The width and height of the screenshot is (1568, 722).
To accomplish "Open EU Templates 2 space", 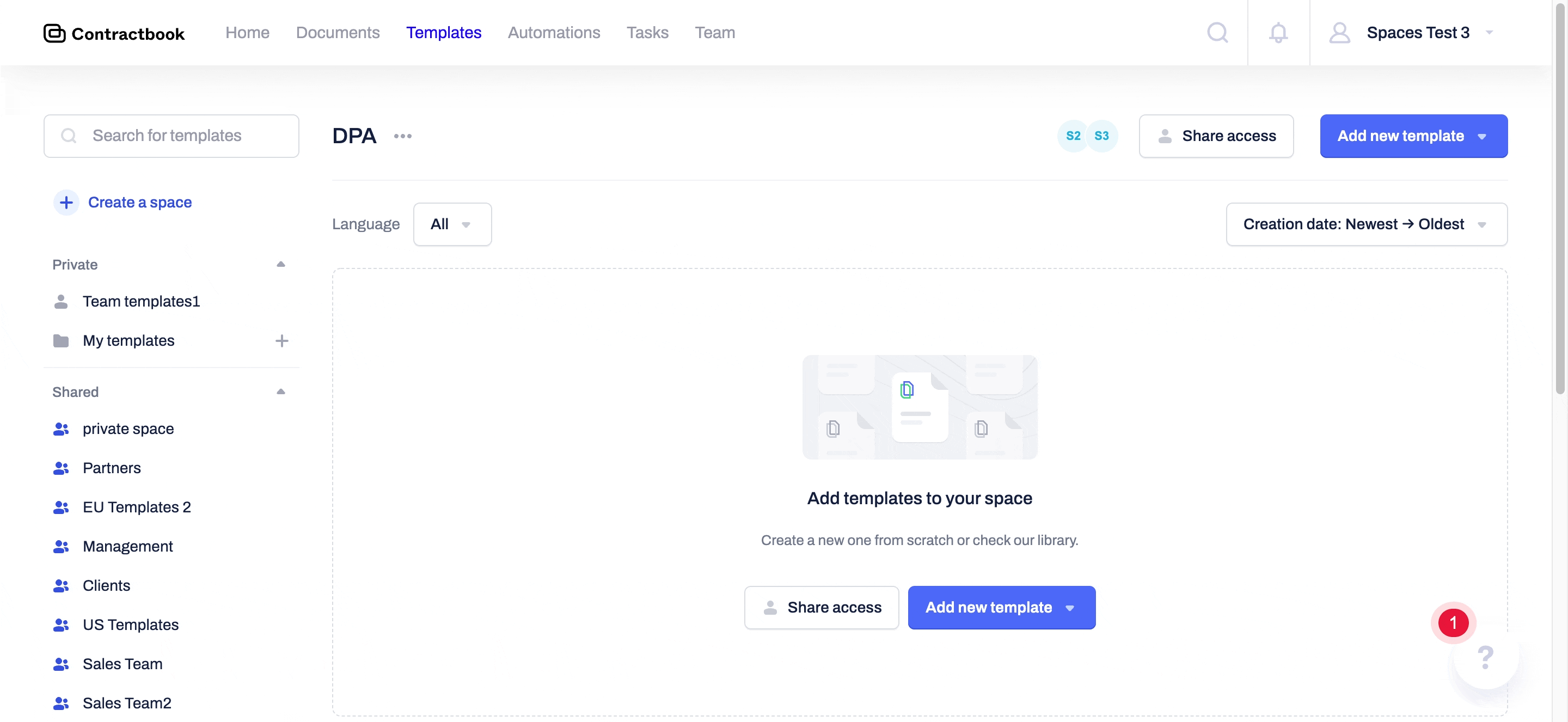I will (137, 507).
